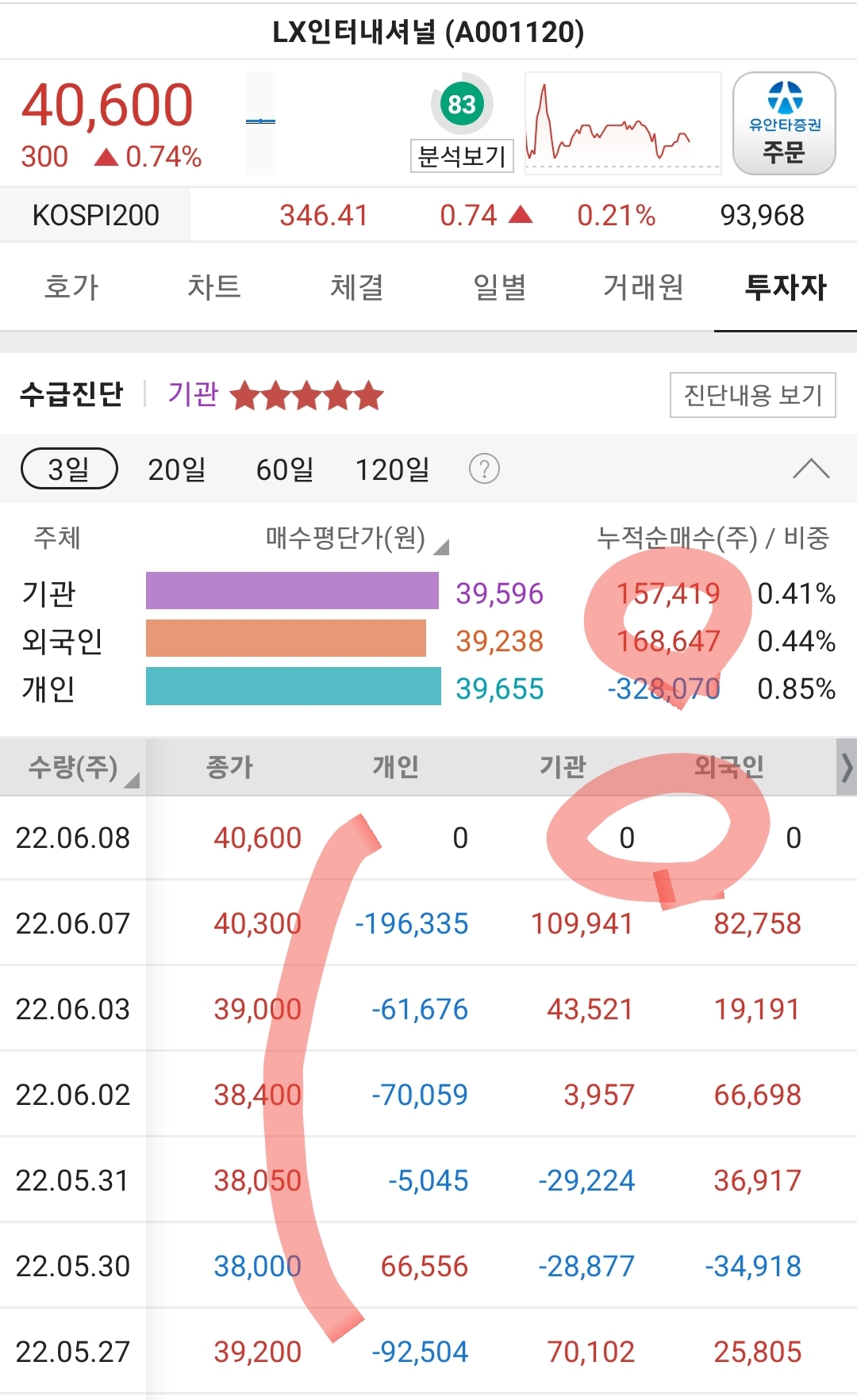This screenshot has height=1400, width=857.
Task: Open the question mark help icon
Action: tap(484, 469)
